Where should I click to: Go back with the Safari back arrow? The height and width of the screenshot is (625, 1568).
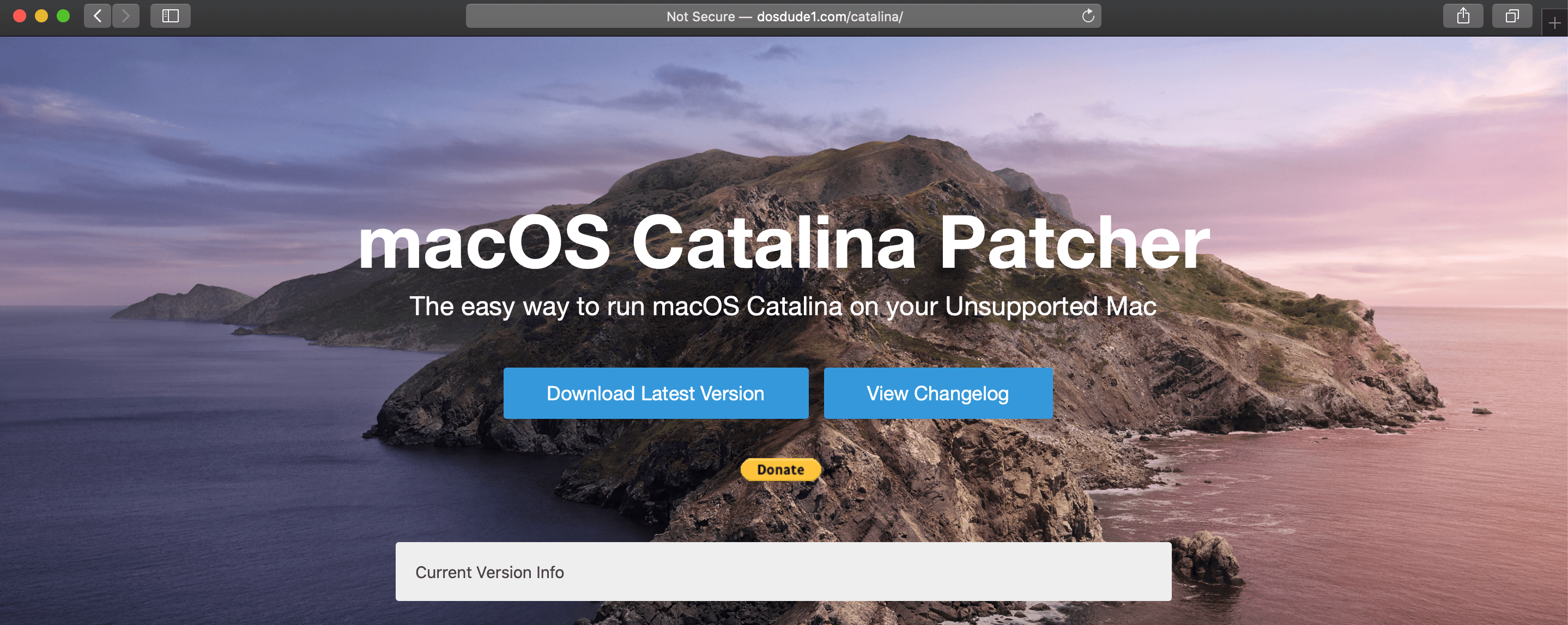pyautogui.click(x=98, y=16)
